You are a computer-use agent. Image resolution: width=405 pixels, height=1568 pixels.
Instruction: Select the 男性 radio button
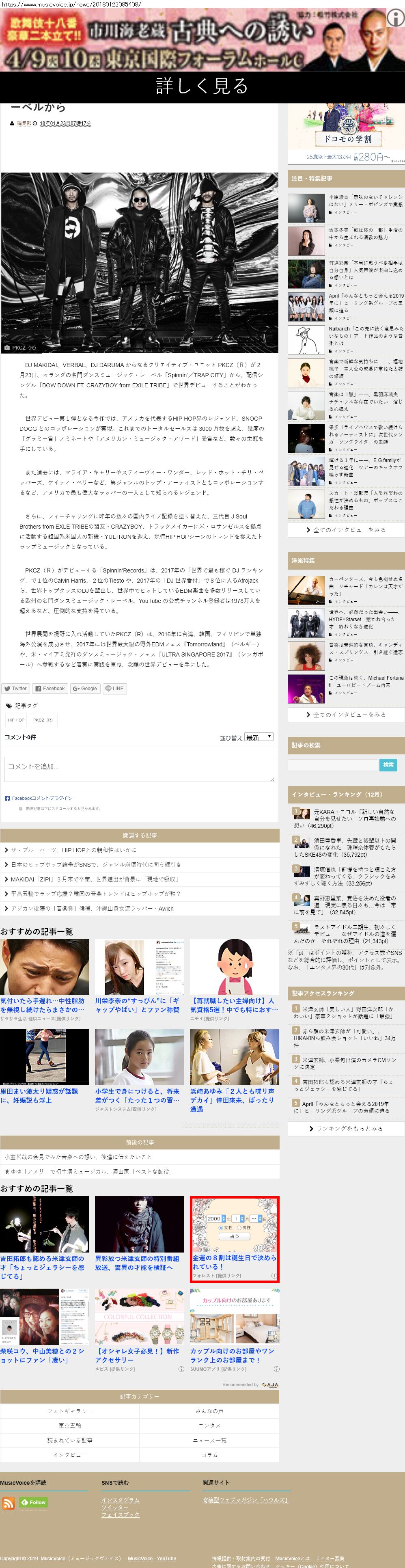(239, 1228)
